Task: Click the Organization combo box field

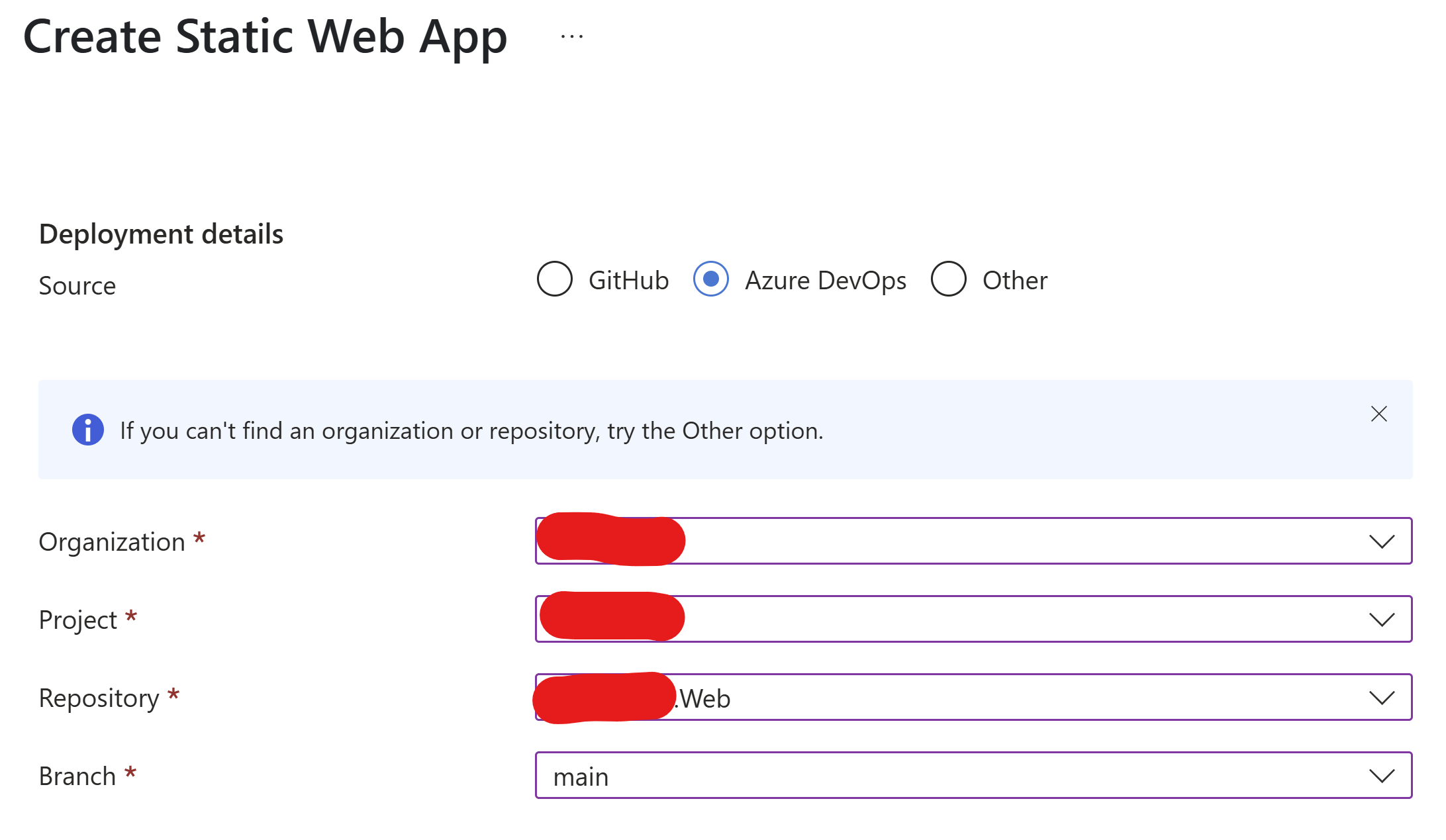Action: [x=973, y=541]
